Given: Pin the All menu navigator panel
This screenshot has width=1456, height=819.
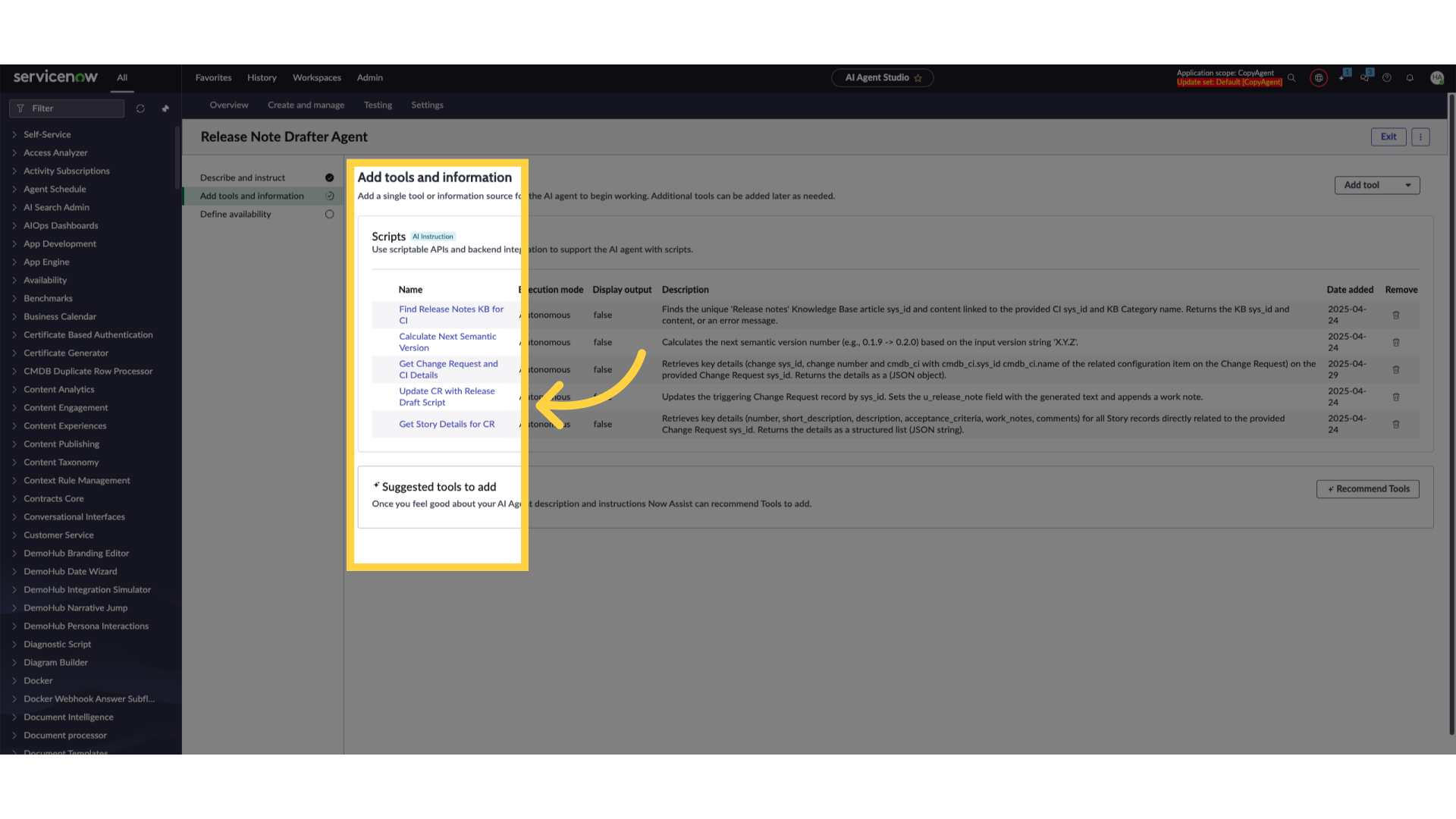Looking at the screenshot, I should (165, 108).
